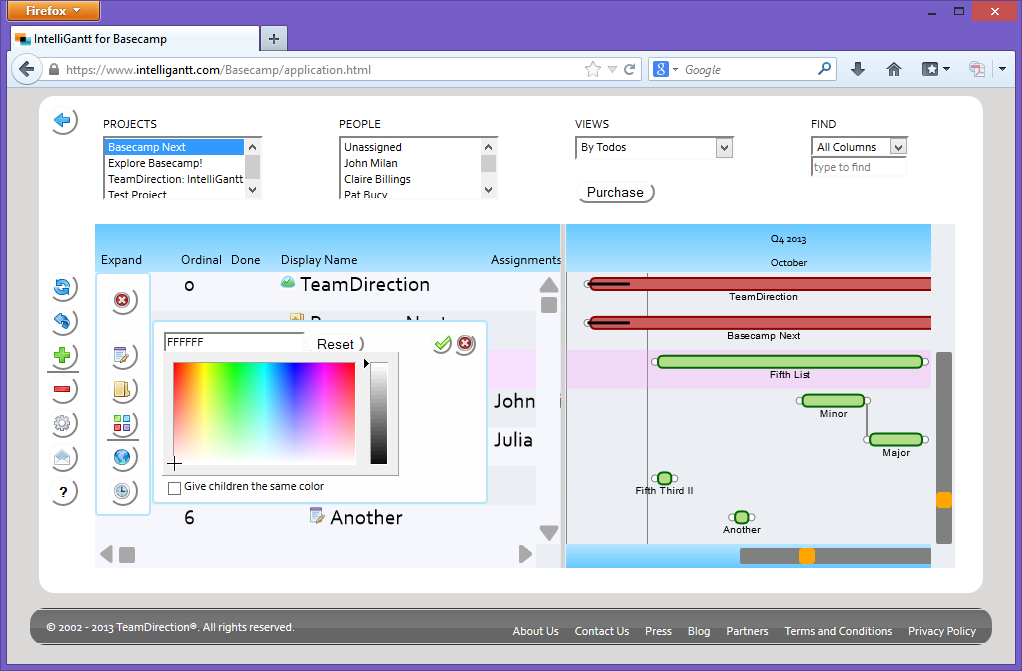
Task: Click the undo arrow icon in left sidebar
Action: [62, 321]
